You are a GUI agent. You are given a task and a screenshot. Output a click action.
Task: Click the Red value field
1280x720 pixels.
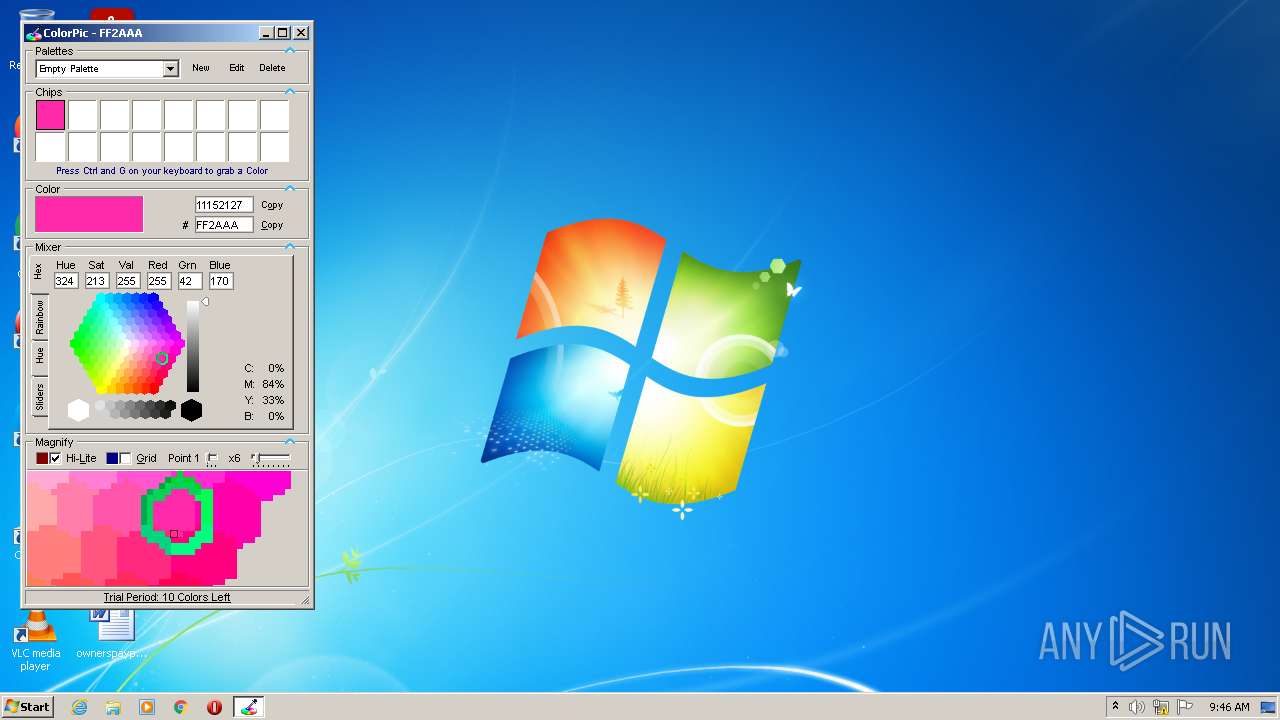coord(159,281)
